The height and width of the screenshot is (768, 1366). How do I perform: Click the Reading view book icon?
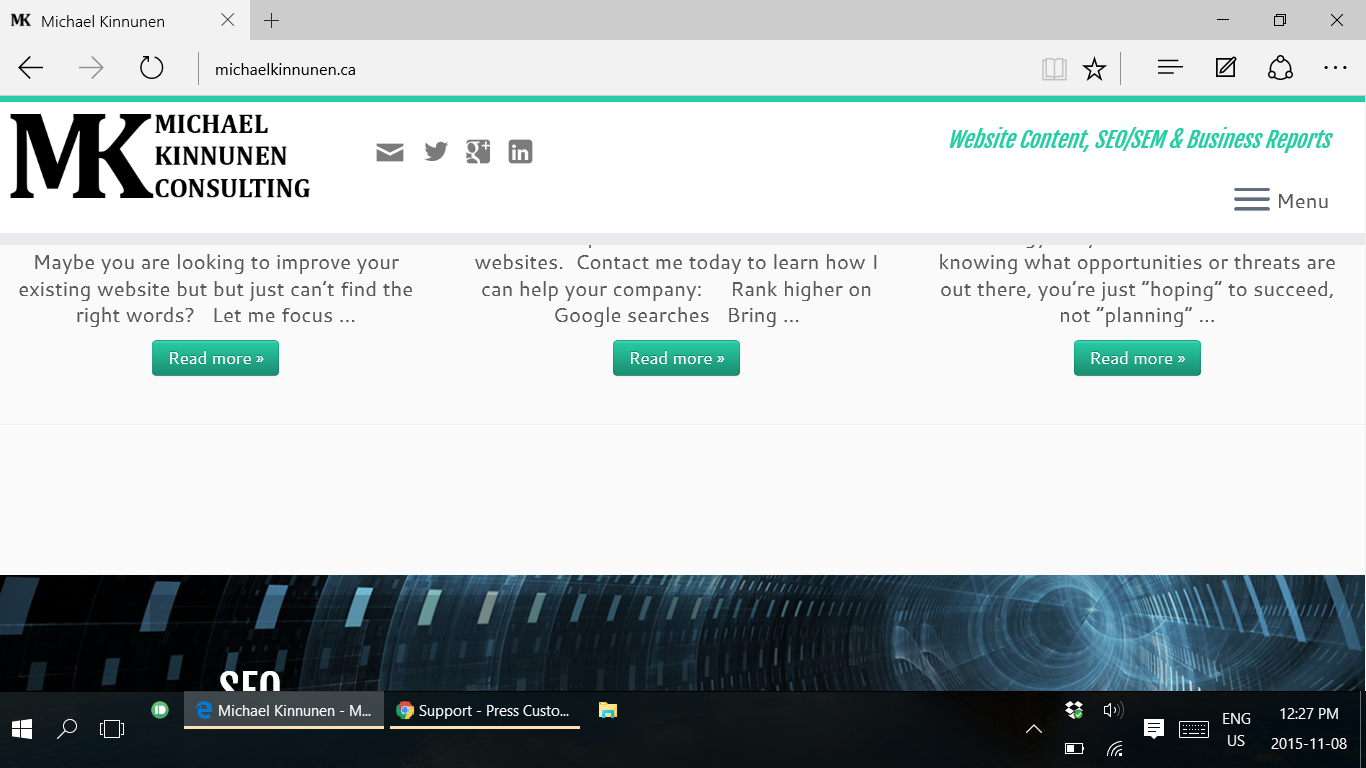pos(1054,69)
